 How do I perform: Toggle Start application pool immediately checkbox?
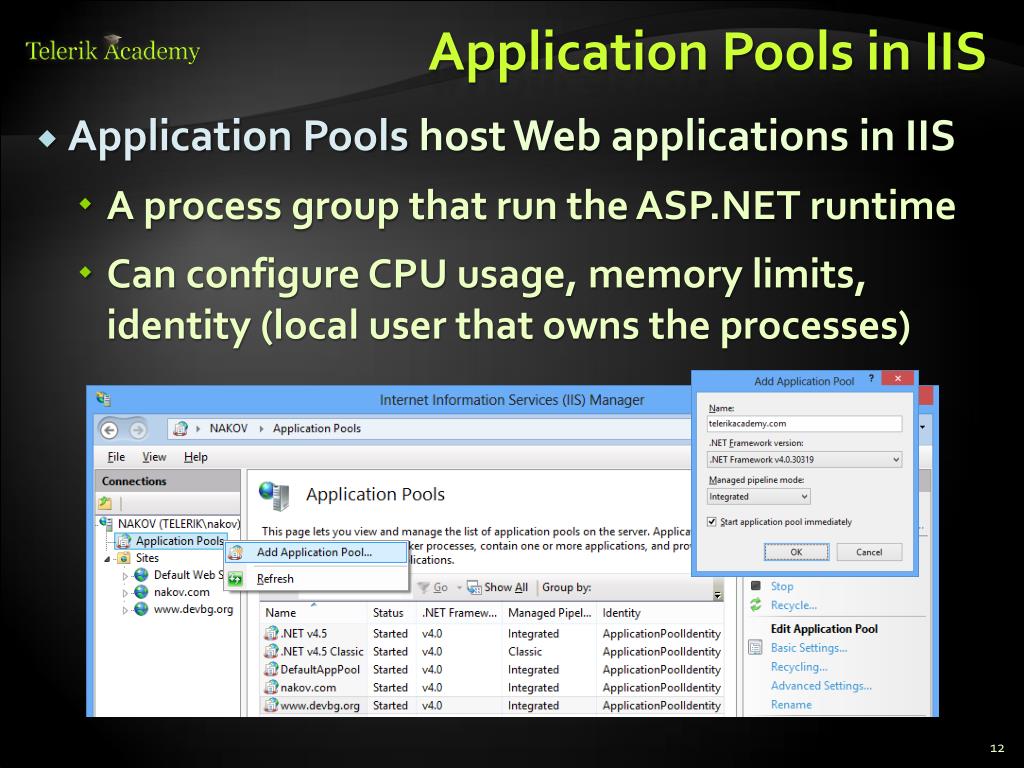712,522
